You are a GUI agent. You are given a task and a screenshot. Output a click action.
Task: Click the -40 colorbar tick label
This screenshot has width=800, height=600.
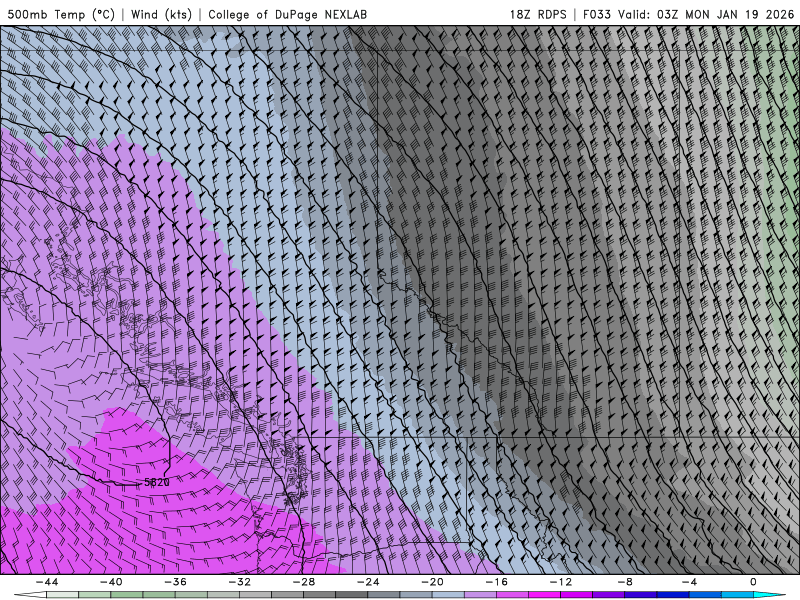[x=111, y=582]
